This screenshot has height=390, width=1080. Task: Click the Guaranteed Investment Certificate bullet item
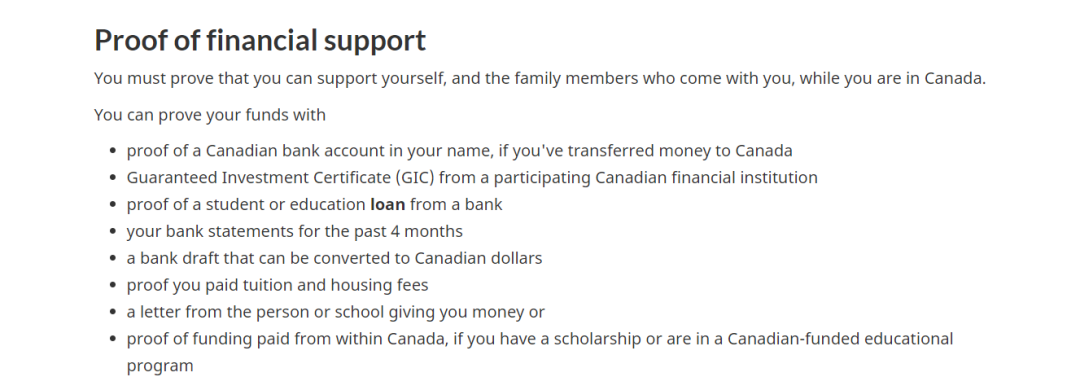pos(472,178)
